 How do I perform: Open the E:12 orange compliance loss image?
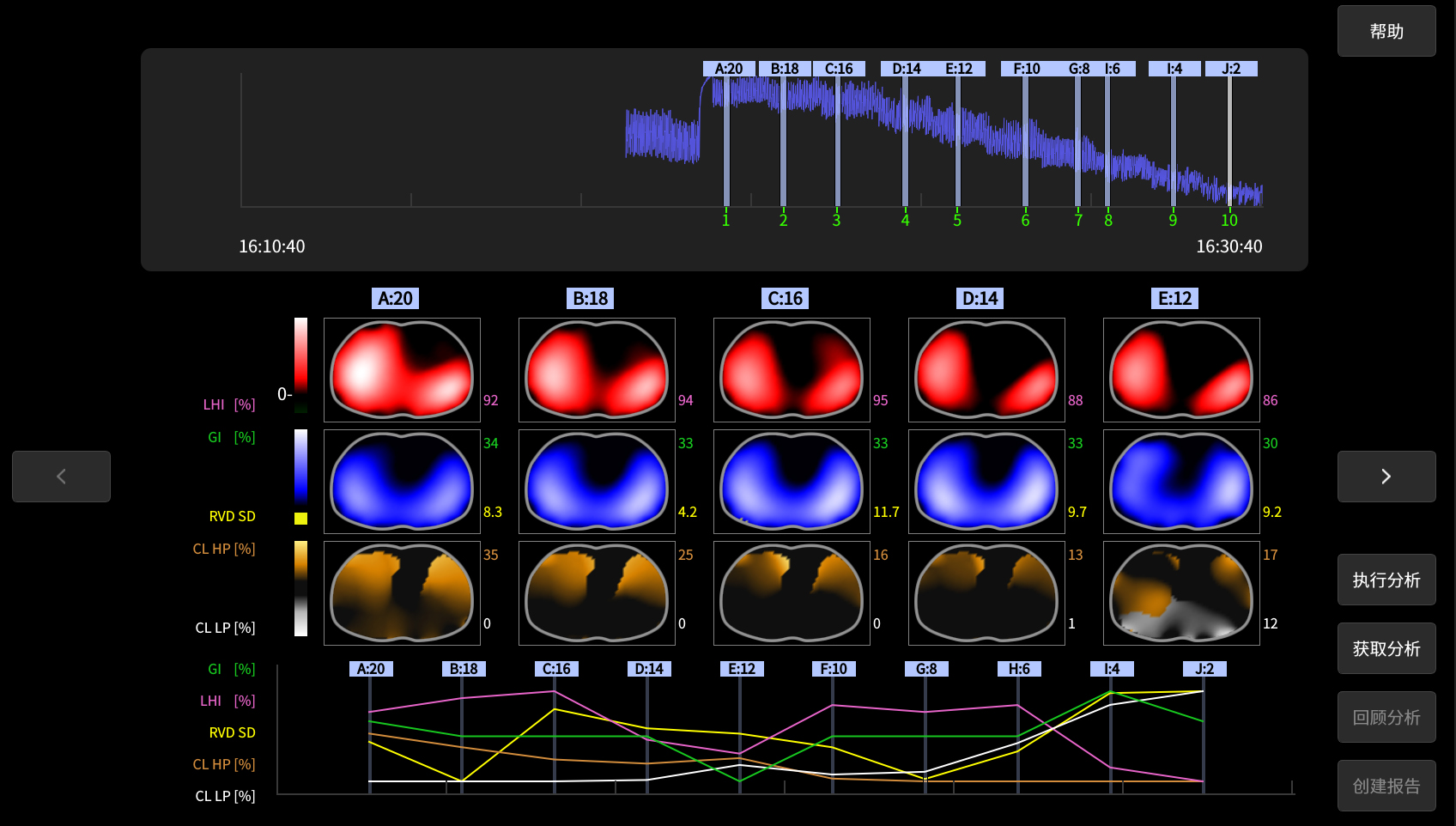coord(1181,593)
